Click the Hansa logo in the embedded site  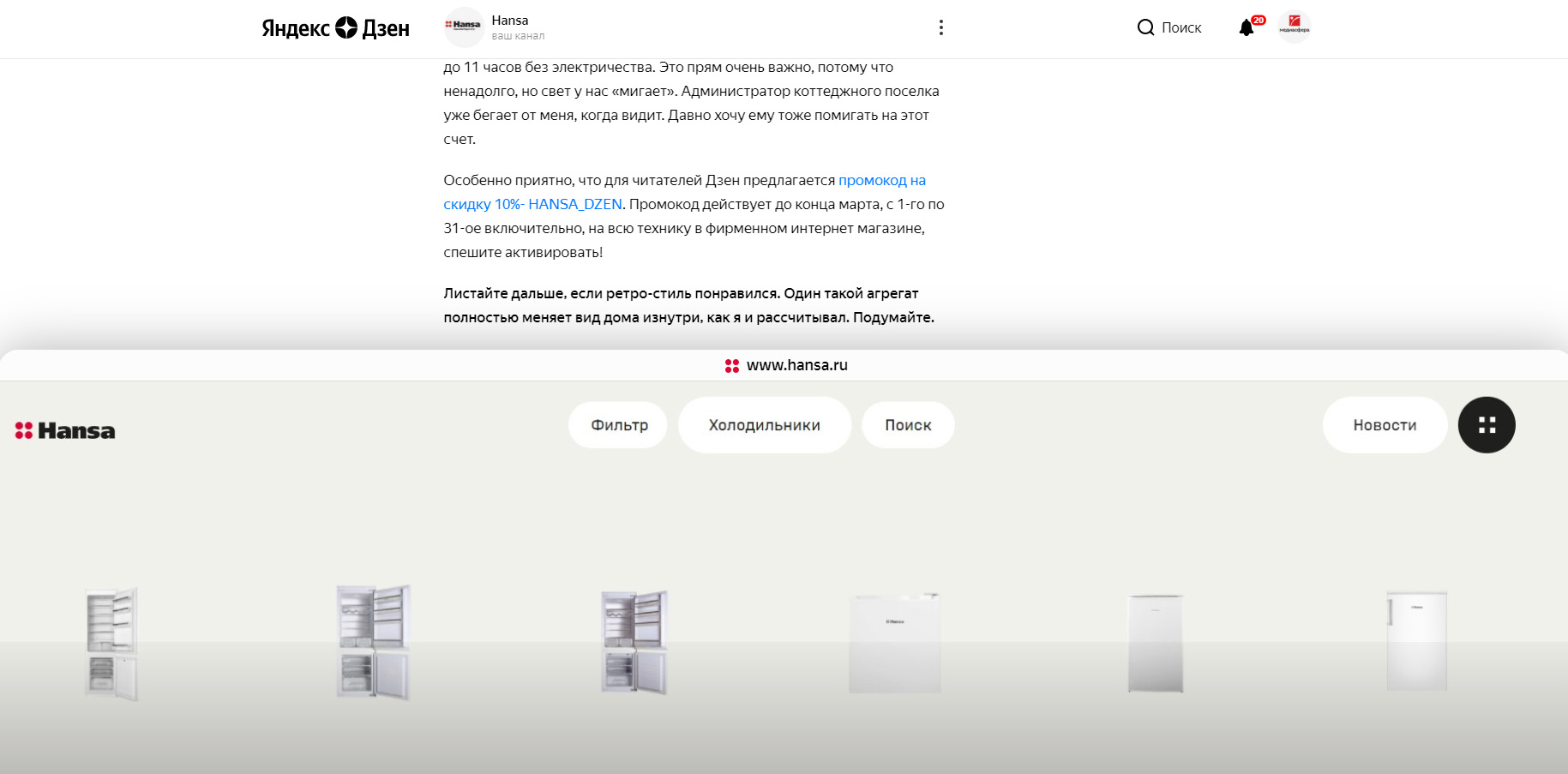click(x=65, y=430)
